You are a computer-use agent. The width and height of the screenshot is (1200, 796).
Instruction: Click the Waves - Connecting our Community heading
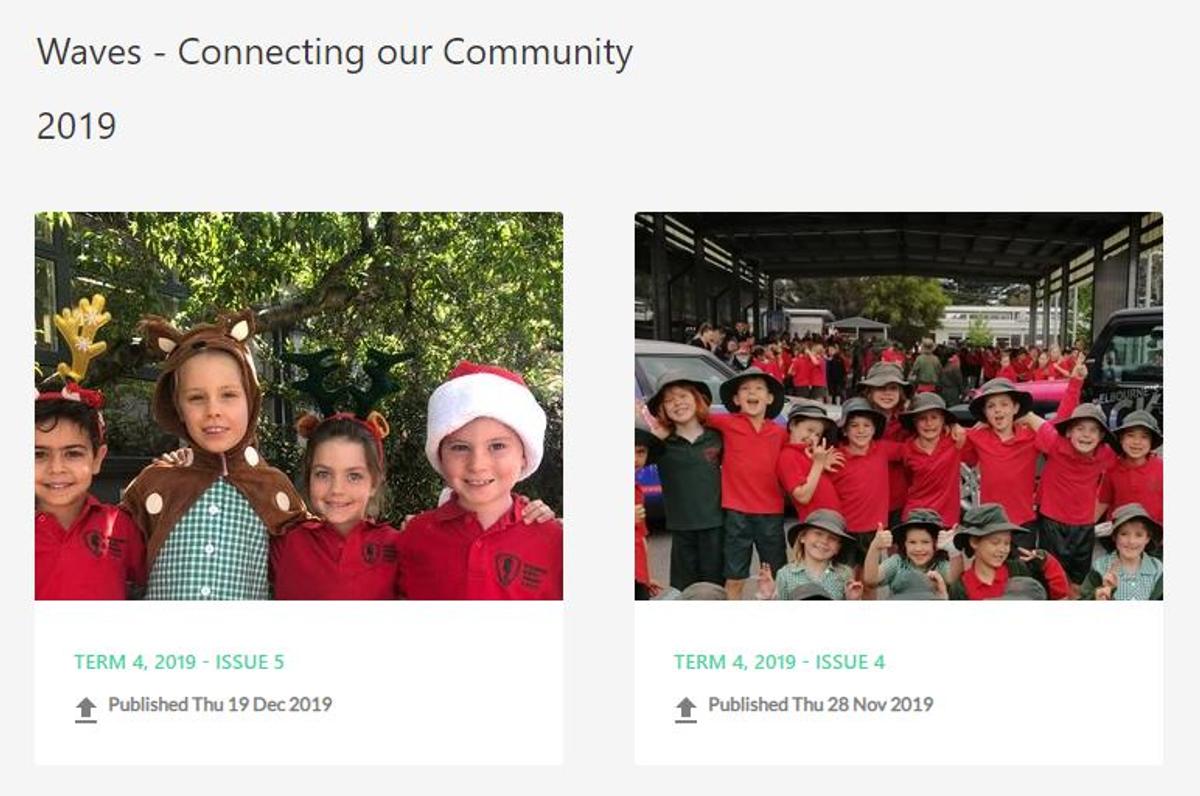pyautogui.click(x=335, y=52)
